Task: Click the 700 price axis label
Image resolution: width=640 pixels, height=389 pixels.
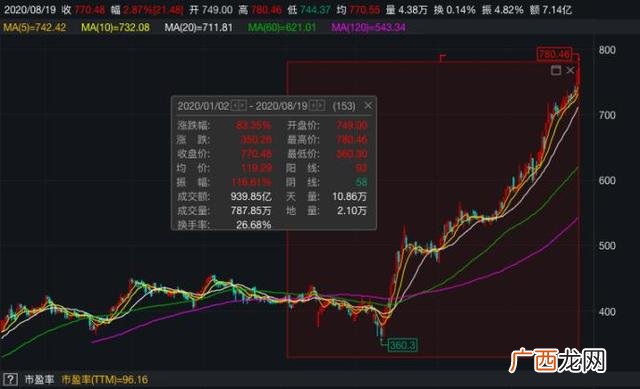Action: (x=607, y=115)
